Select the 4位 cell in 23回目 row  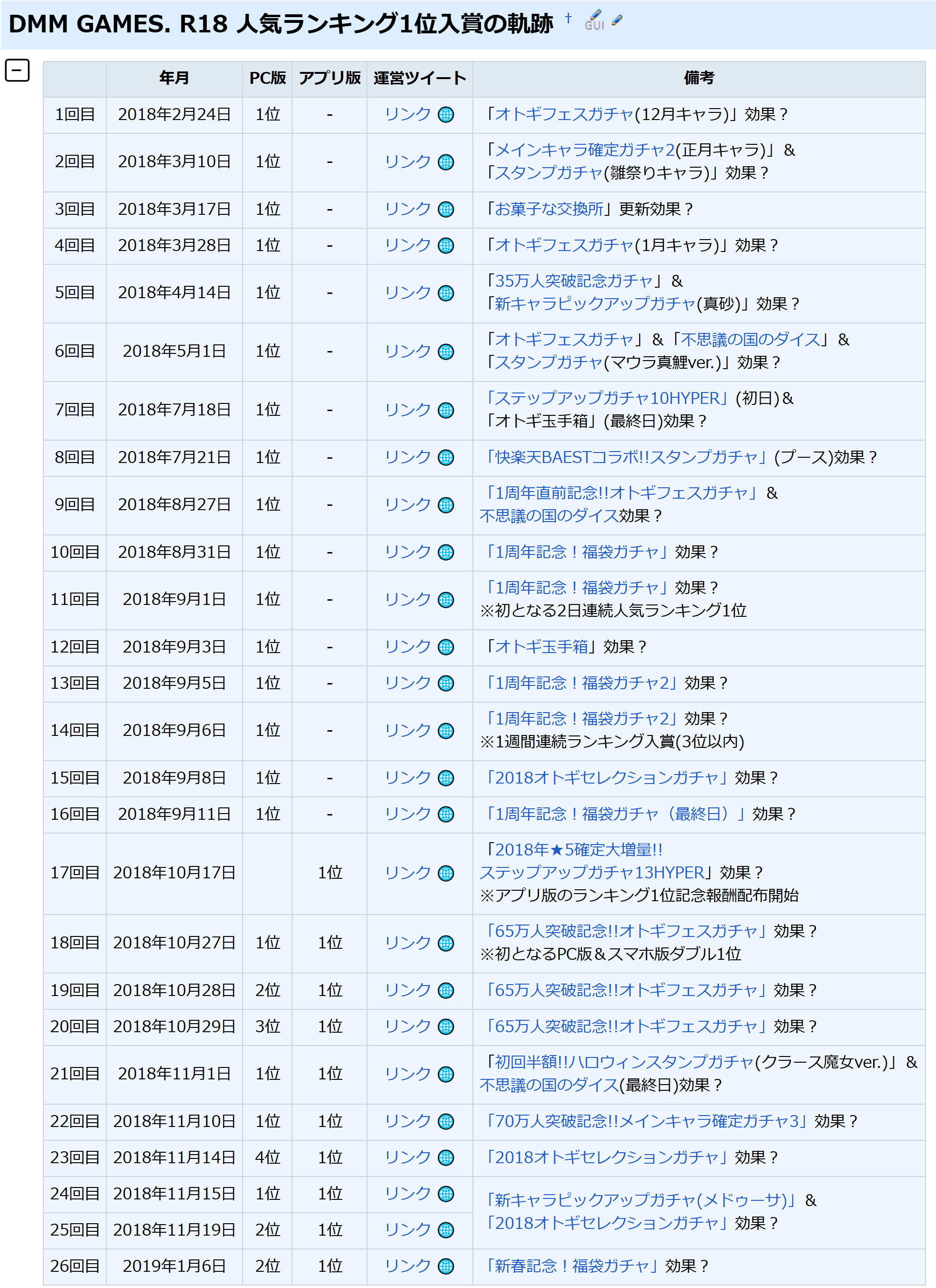click(x=267, y=1158)
